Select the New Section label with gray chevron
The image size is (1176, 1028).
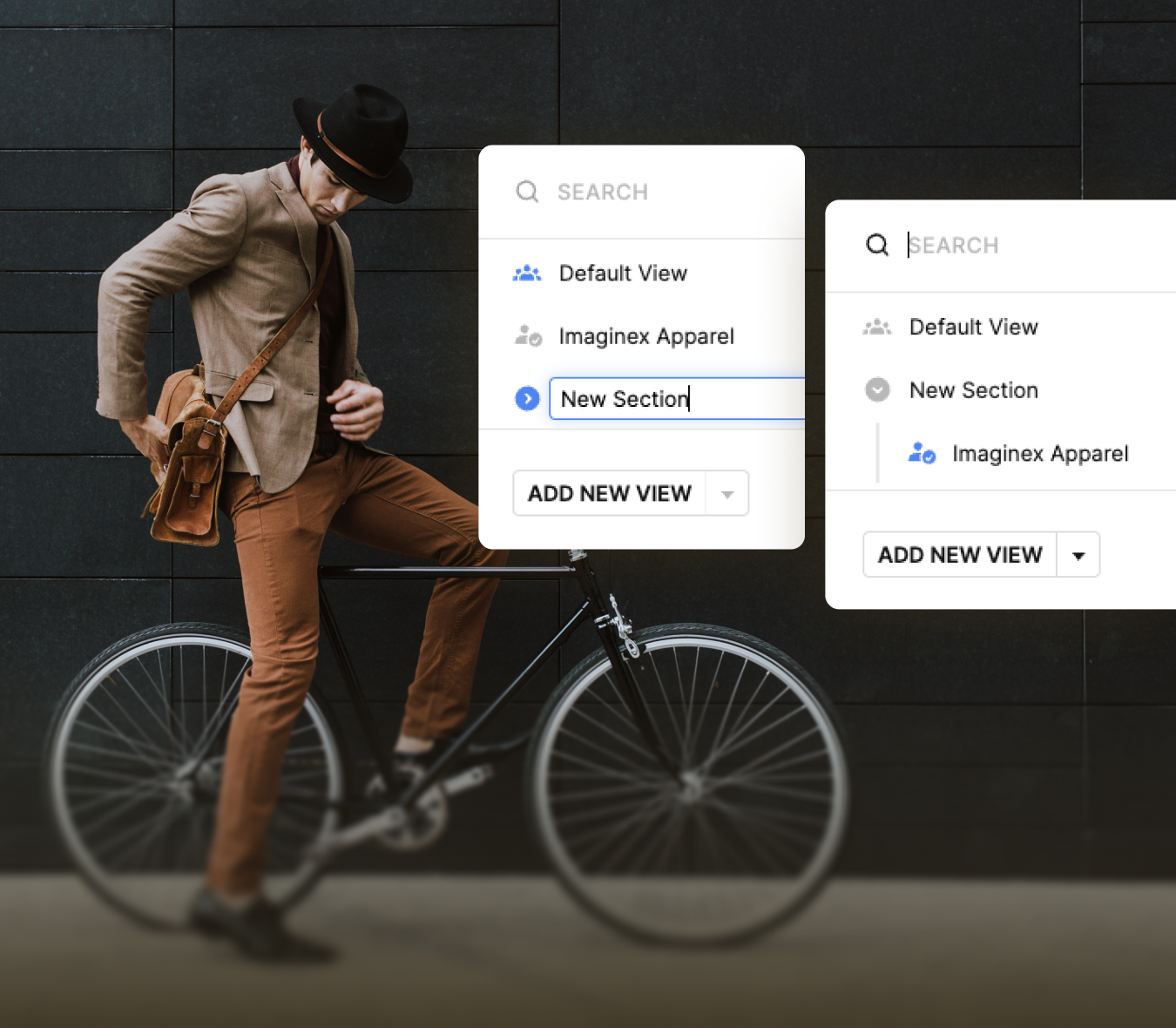(x=973, y=390)
